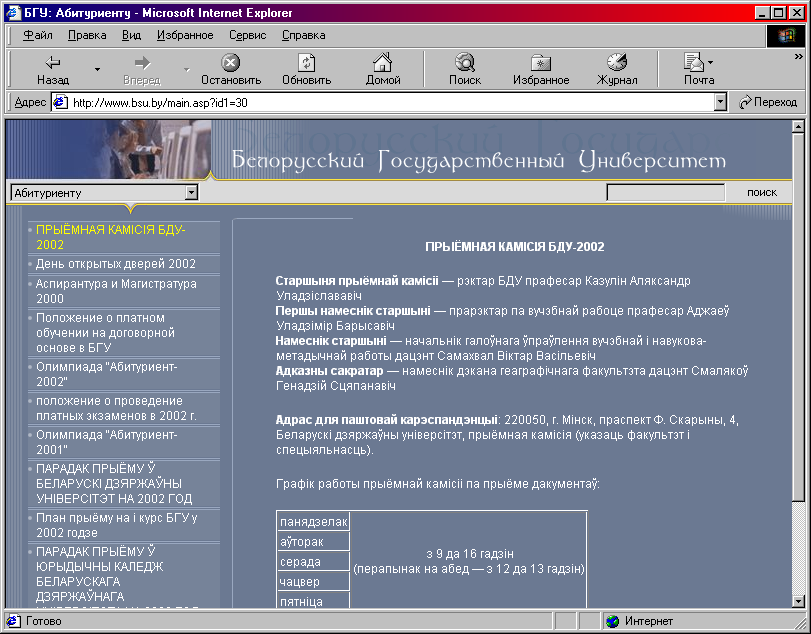Click the Internet Explorer title bar icon

[13, 12]
